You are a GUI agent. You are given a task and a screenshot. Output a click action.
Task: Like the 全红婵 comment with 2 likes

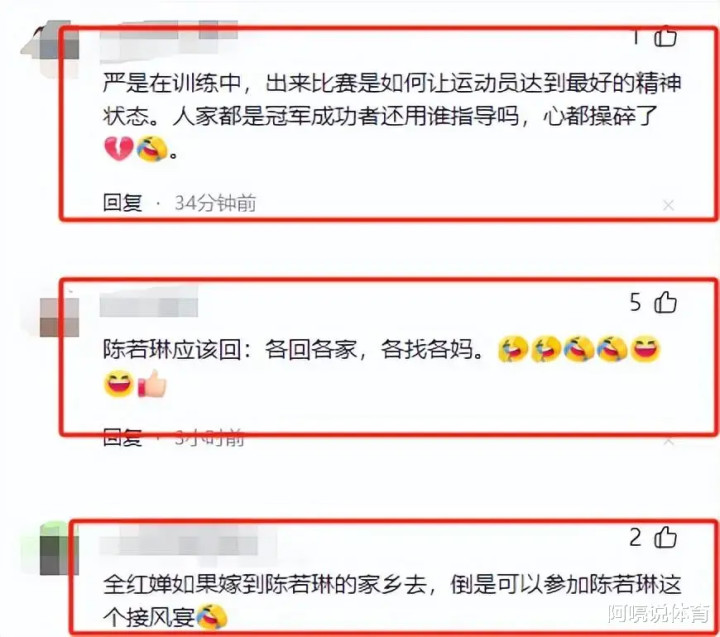coord(665,537)
